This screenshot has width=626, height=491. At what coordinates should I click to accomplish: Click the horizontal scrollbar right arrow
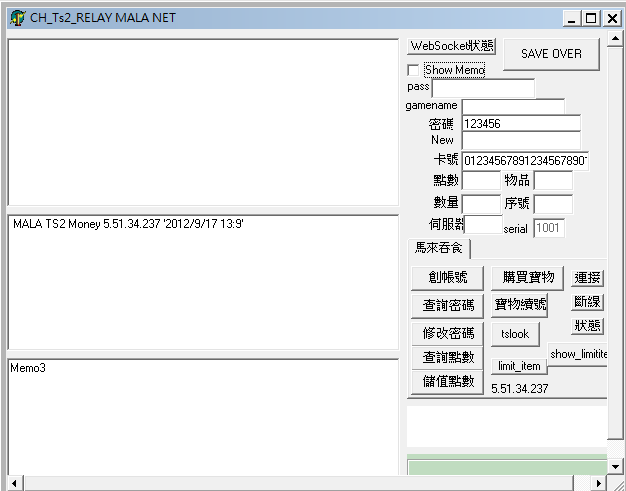click(599, 483)
